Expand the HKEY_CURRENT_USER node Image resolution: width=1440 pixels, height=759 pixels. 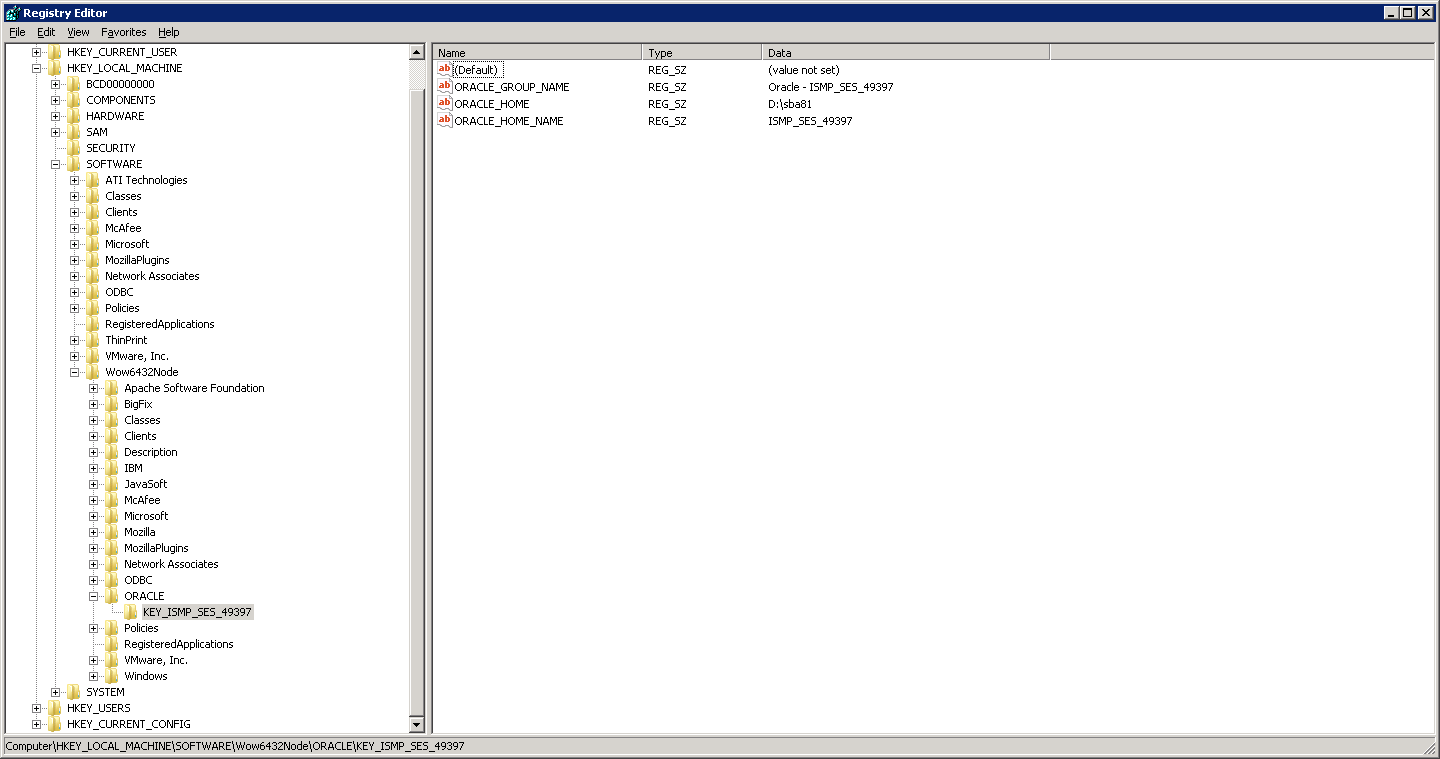click(x=37, y=52)
